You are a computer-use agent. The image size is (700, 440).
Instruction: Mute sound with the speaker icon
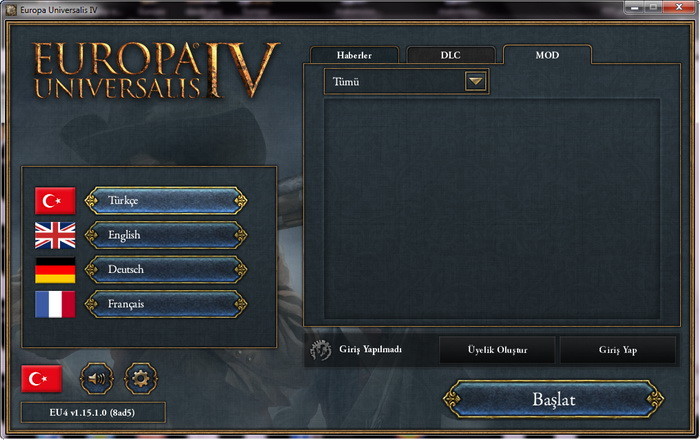[x=97, y=379]
